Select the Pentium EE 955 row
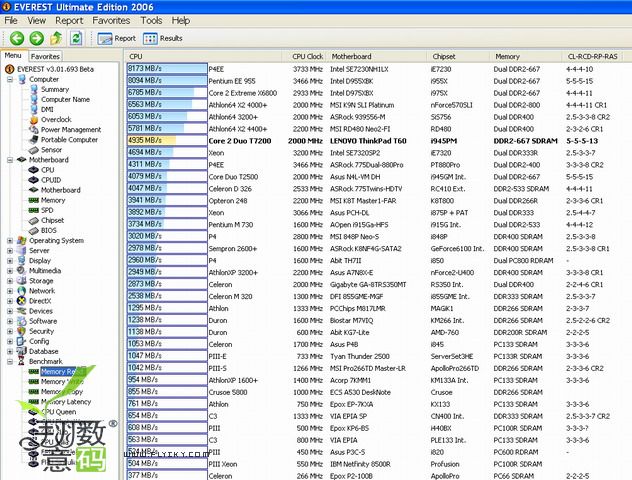Image resolution: width=632 pixels, height=480 pixels. coord(378,81)
